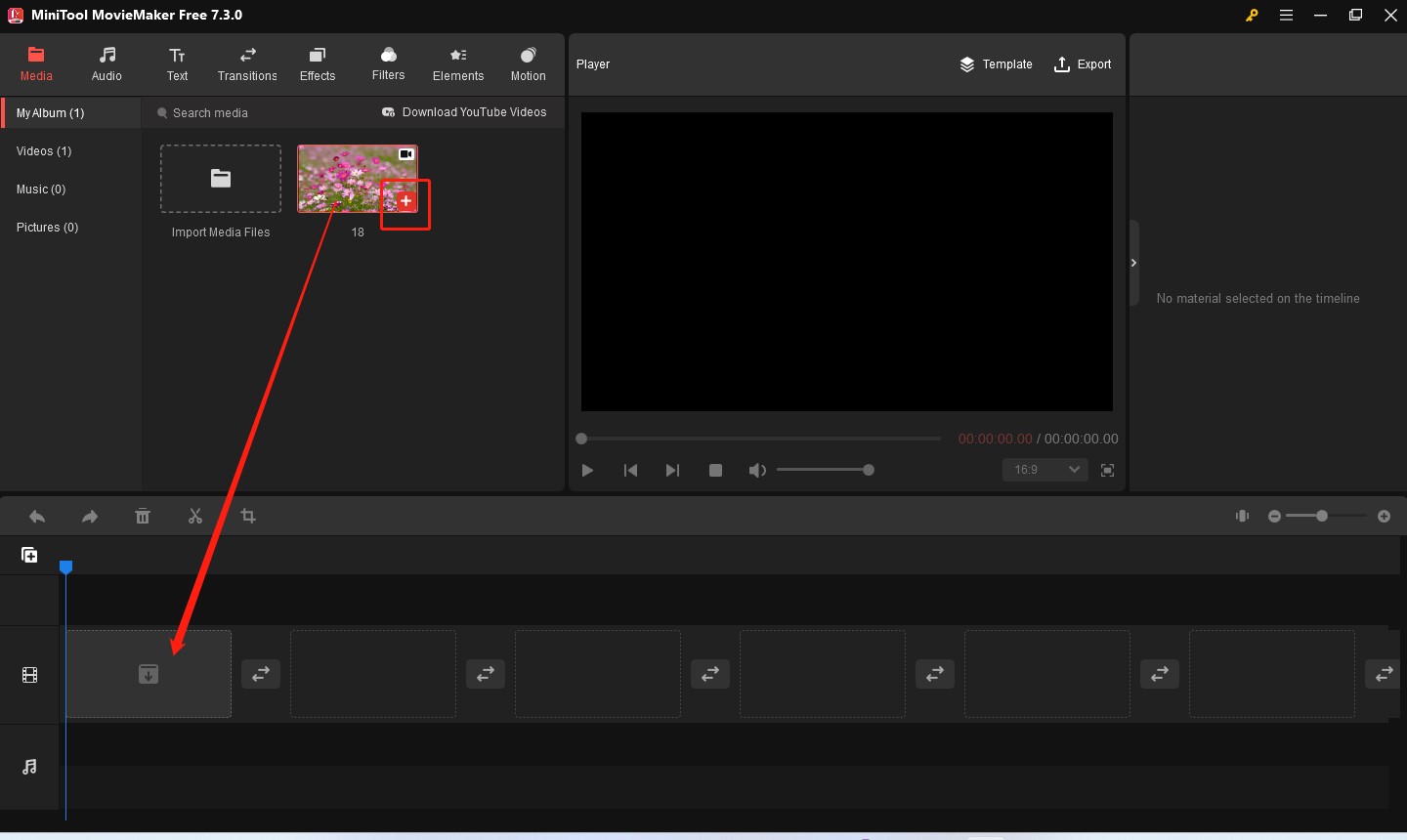This screenshot has height=840, width=1407.
Task: Open the Audio tab
Action: coord(107,64)
